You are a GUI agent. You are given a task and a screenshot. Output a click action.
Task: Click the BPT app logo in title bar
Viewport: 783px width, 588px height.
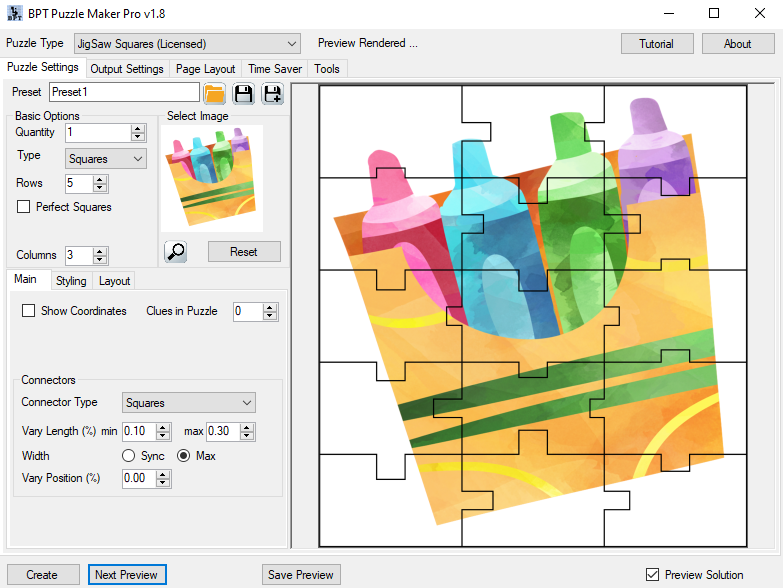[x=13, y=13]
